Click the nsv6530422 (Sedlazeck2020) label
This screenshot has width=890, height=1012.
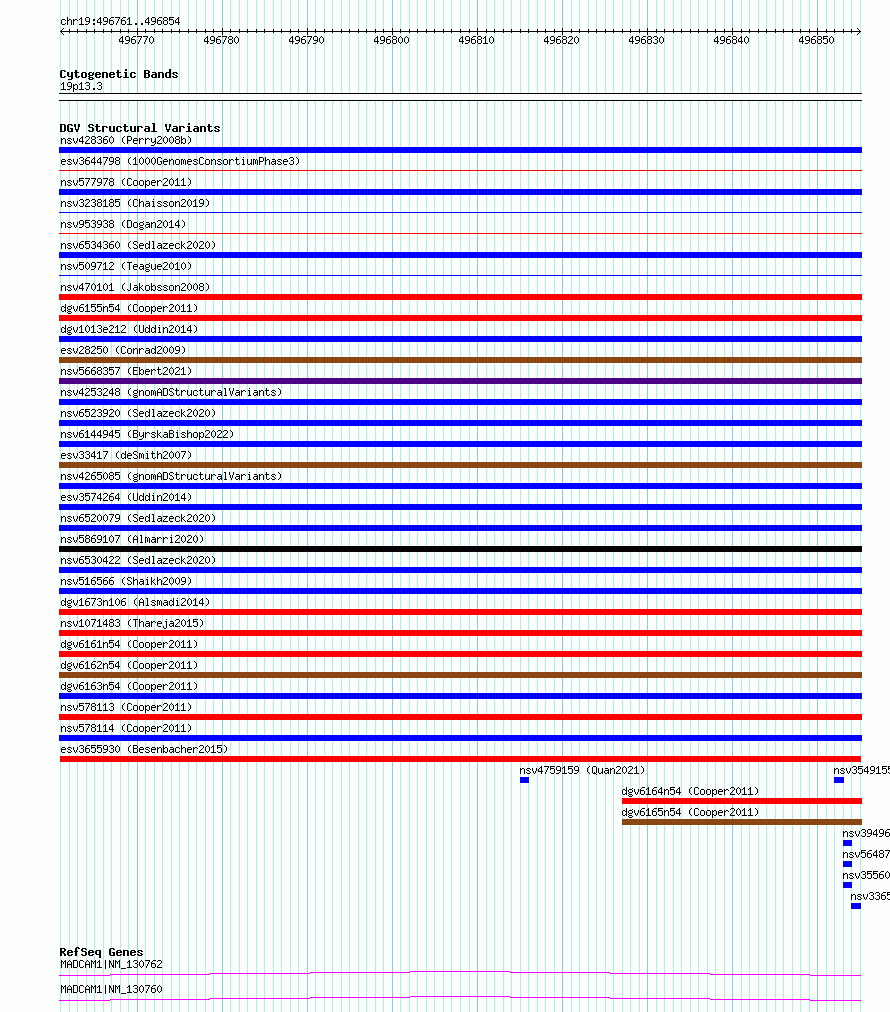tap(138, 560)
